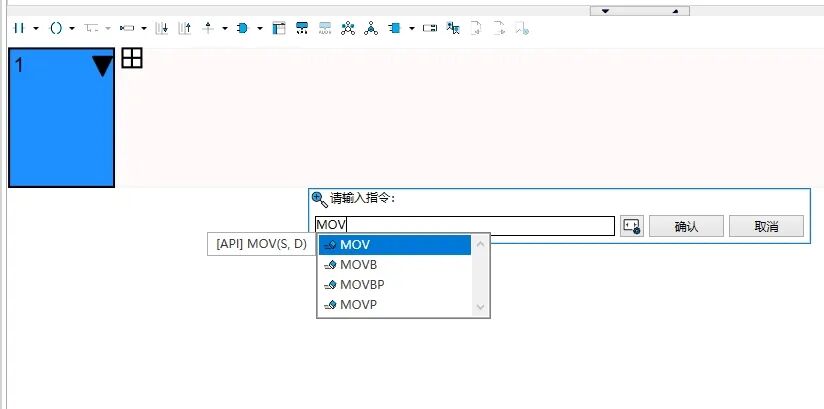The height and width of the screenshot is (409, 824).
Task: Select MOVP from the suggestion list
Action: coord(395,305)
